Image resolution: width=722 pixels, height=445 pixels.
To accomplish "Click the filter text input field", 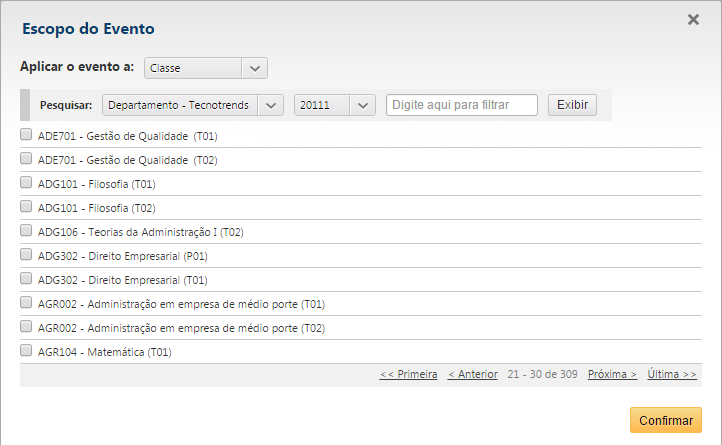I will tap(462, 105).
